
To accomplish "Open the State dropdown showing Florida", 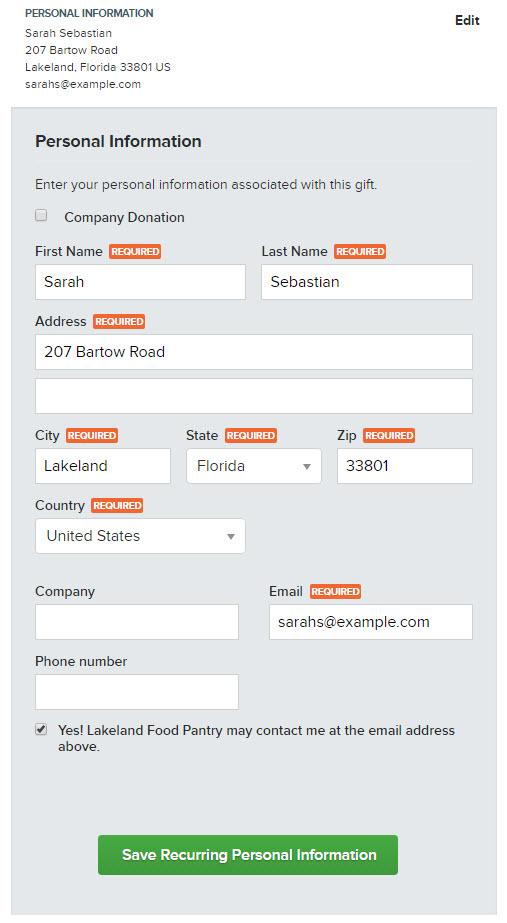I will 254,466.
